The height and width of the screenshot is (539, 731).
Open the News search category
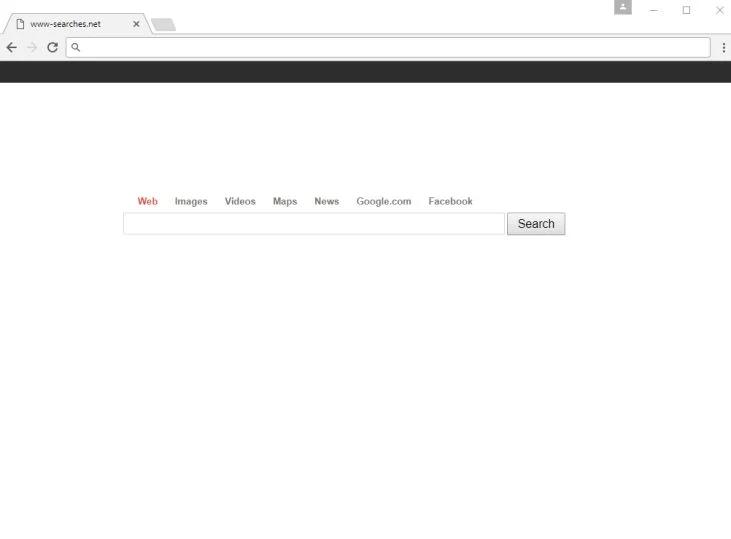(x=326, y=201)
